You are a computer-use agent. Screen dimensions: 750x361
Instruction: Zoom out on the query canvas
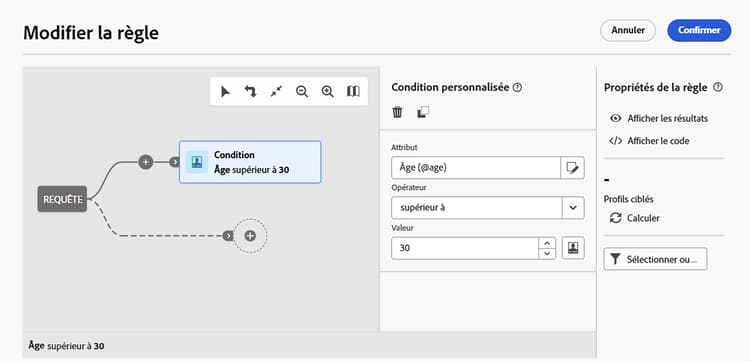pyautogui.click(x=302, y=91)
